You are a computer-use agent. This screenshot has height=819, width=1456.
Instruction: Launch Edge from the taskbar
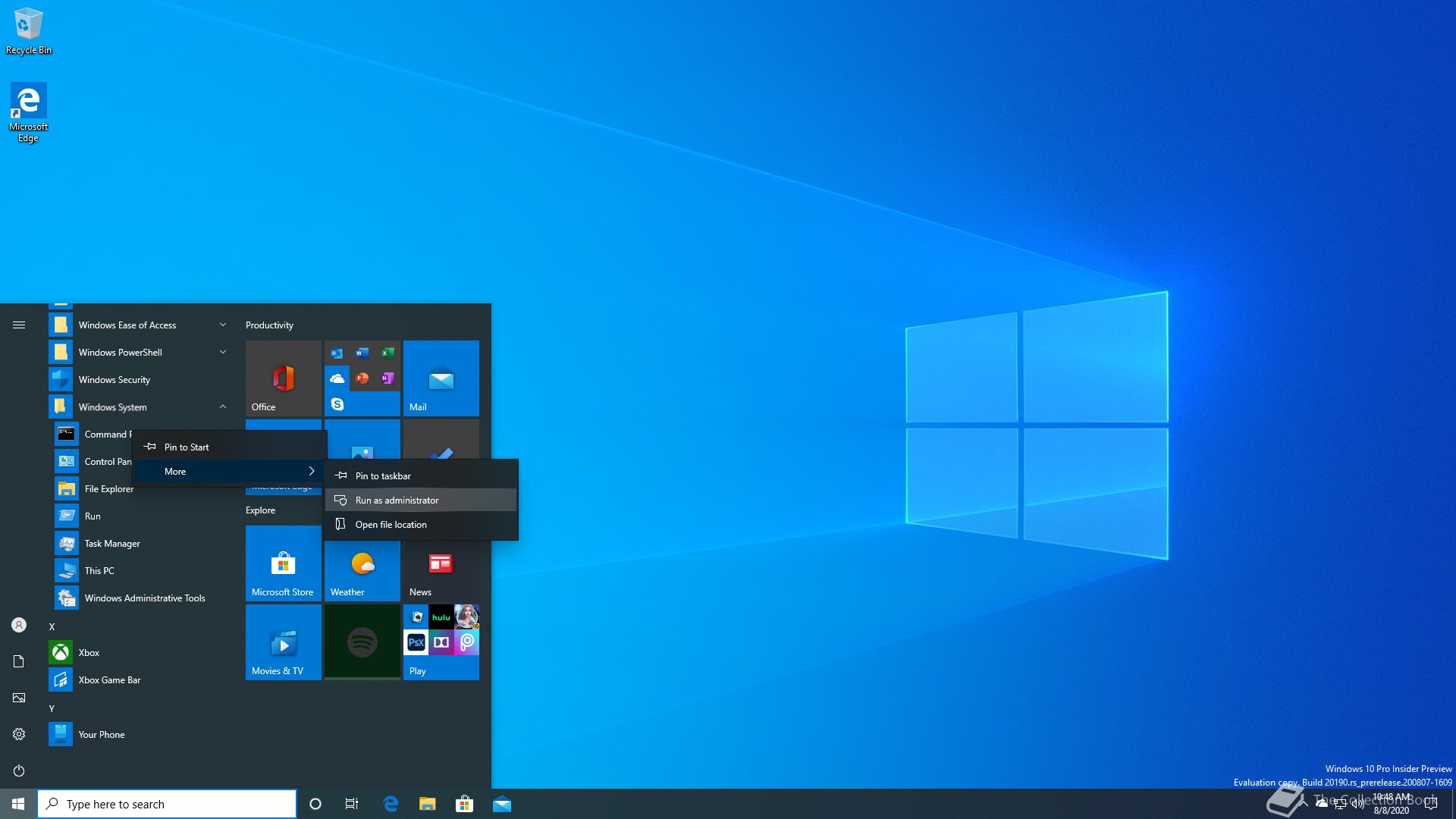[x=391, y=804]
